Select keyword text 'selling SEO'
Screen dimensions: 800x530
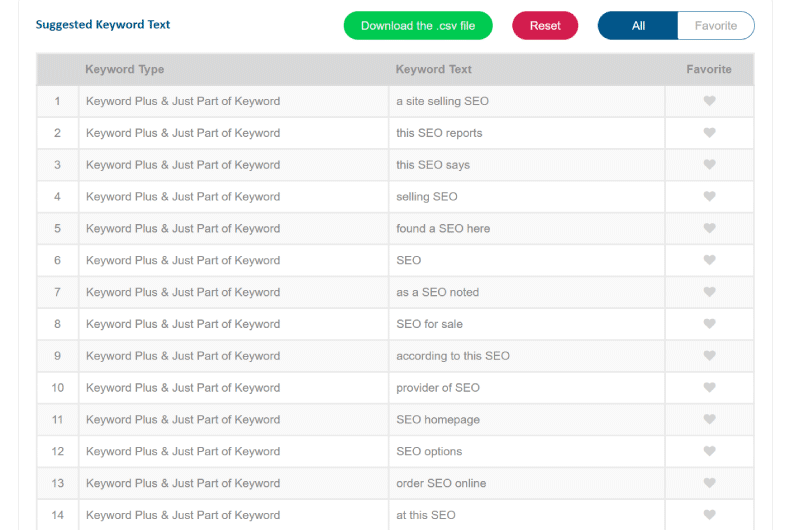[427, 196]
